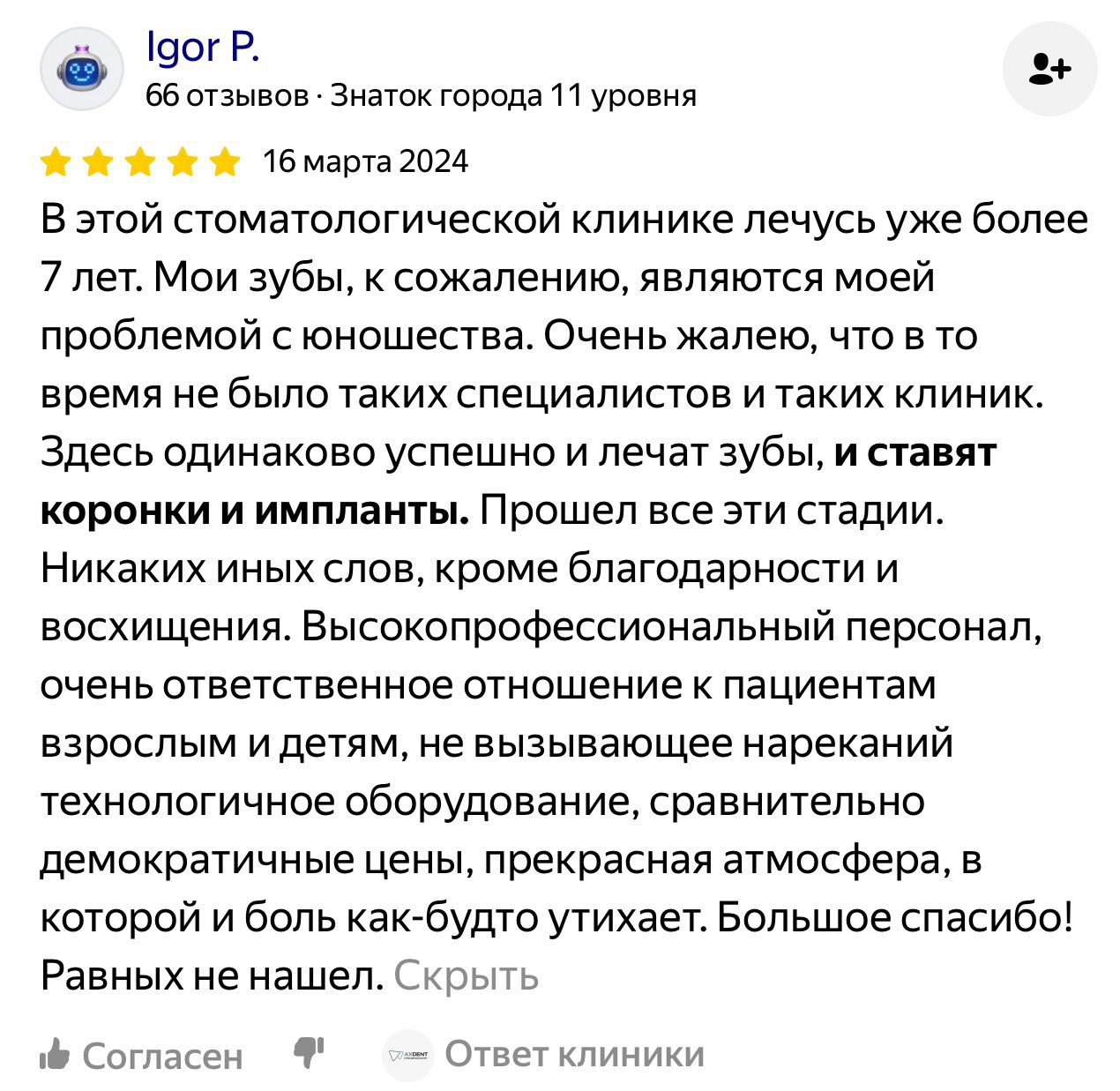Click the clinic logo icon
The width and height of the screenshot is (1120, 1091).
point(408,1055)
